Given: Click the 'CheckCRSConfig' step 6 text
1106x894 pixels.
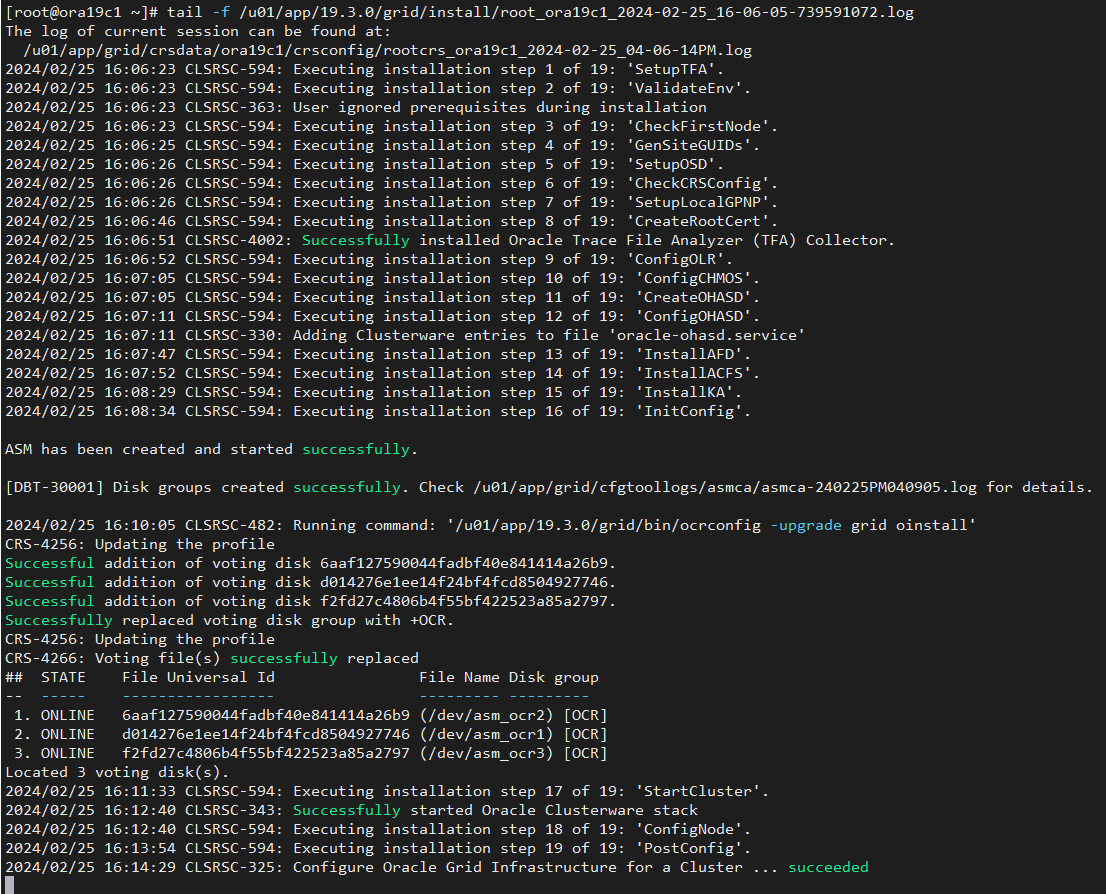Looking at the screenshot, I should [x=698, y=184].
